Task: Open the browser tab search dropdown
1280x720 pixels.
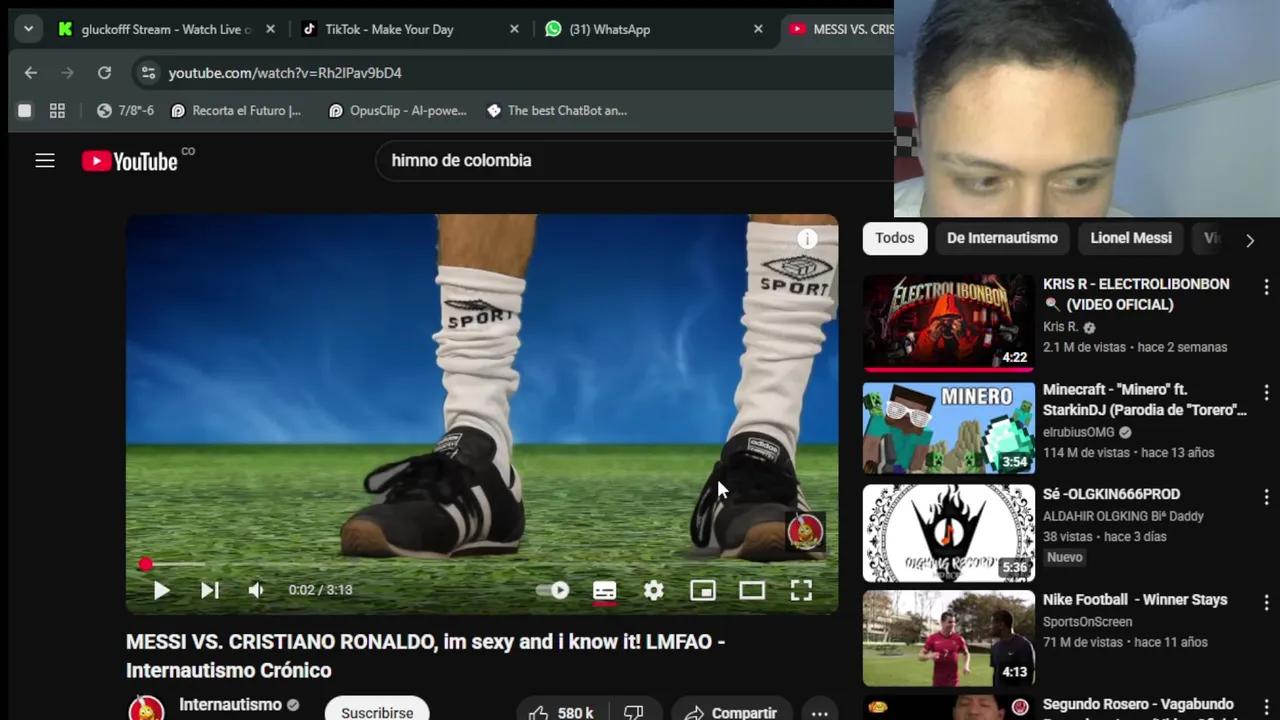Action: tap(28, 29)
